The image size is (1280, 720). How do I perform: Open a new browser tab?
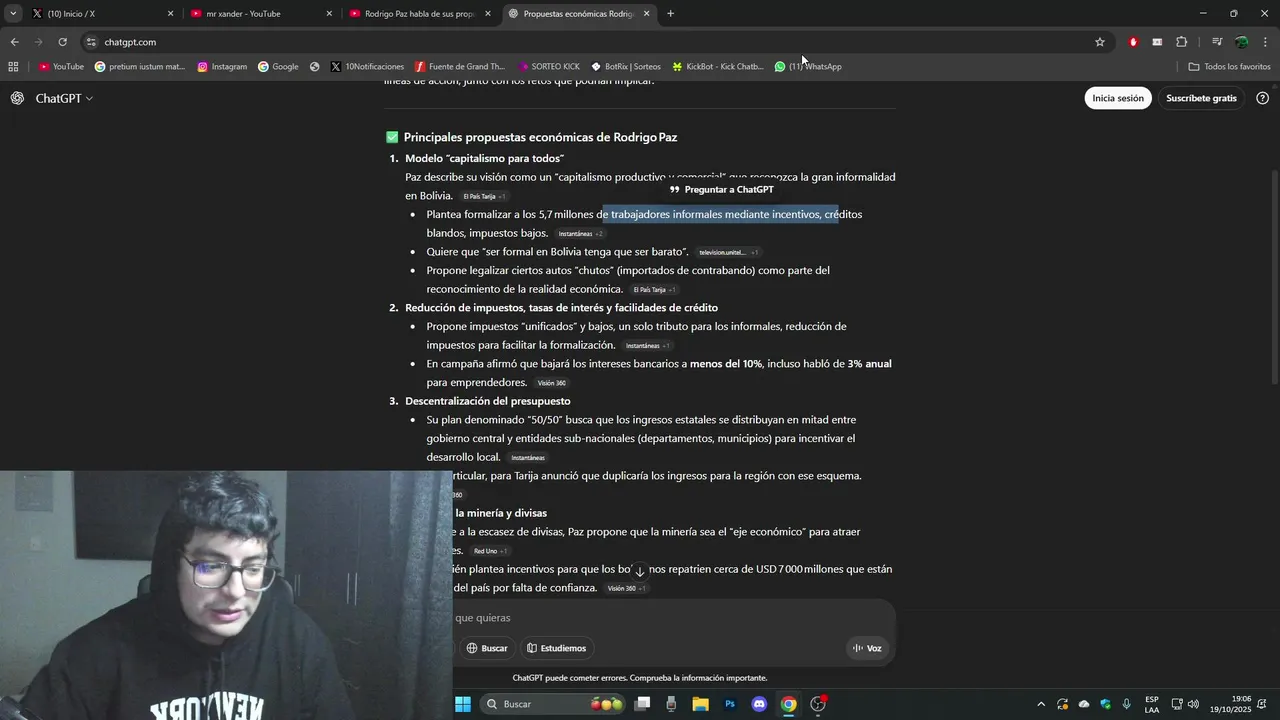(670, 14)
